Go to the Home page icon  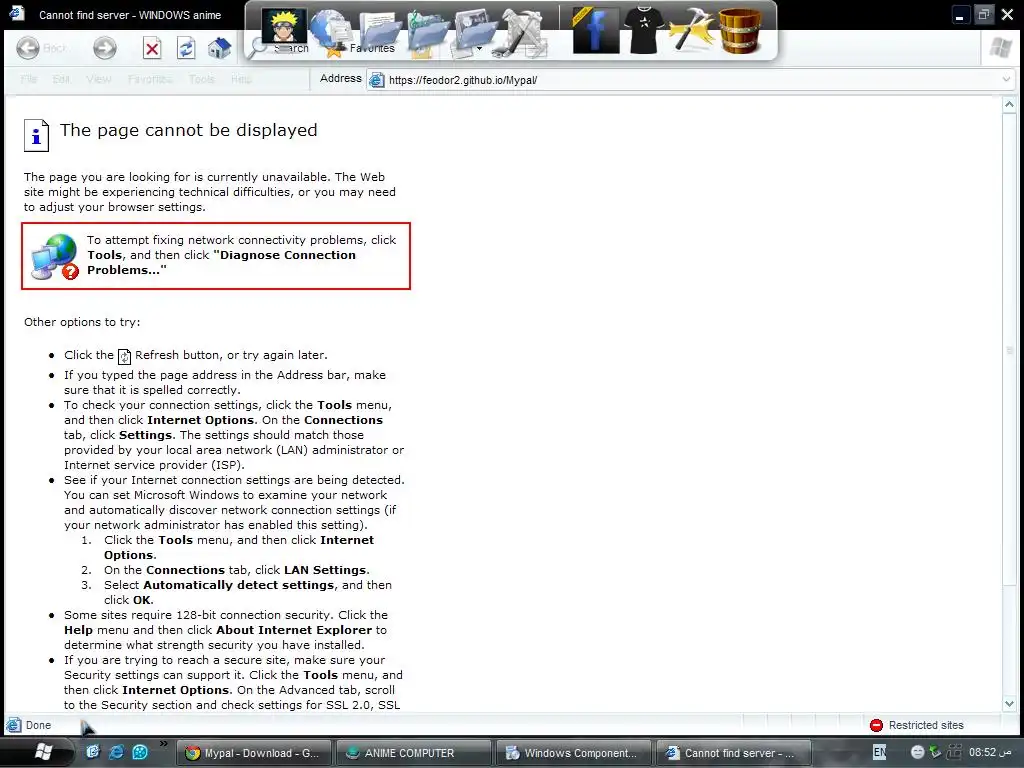tap(219, 48)
